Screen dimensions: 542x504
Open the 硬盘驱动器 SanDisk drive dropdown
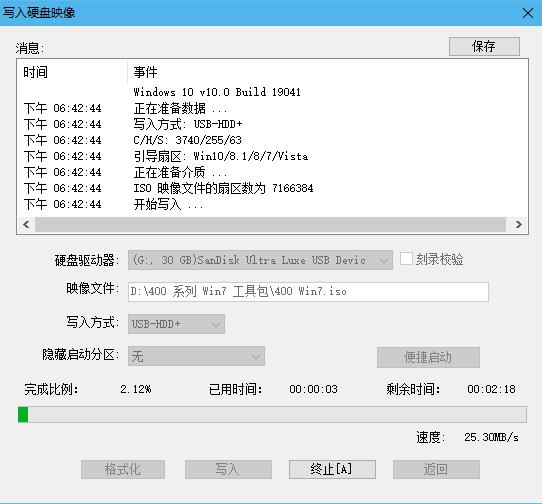[x=260, y=260]
